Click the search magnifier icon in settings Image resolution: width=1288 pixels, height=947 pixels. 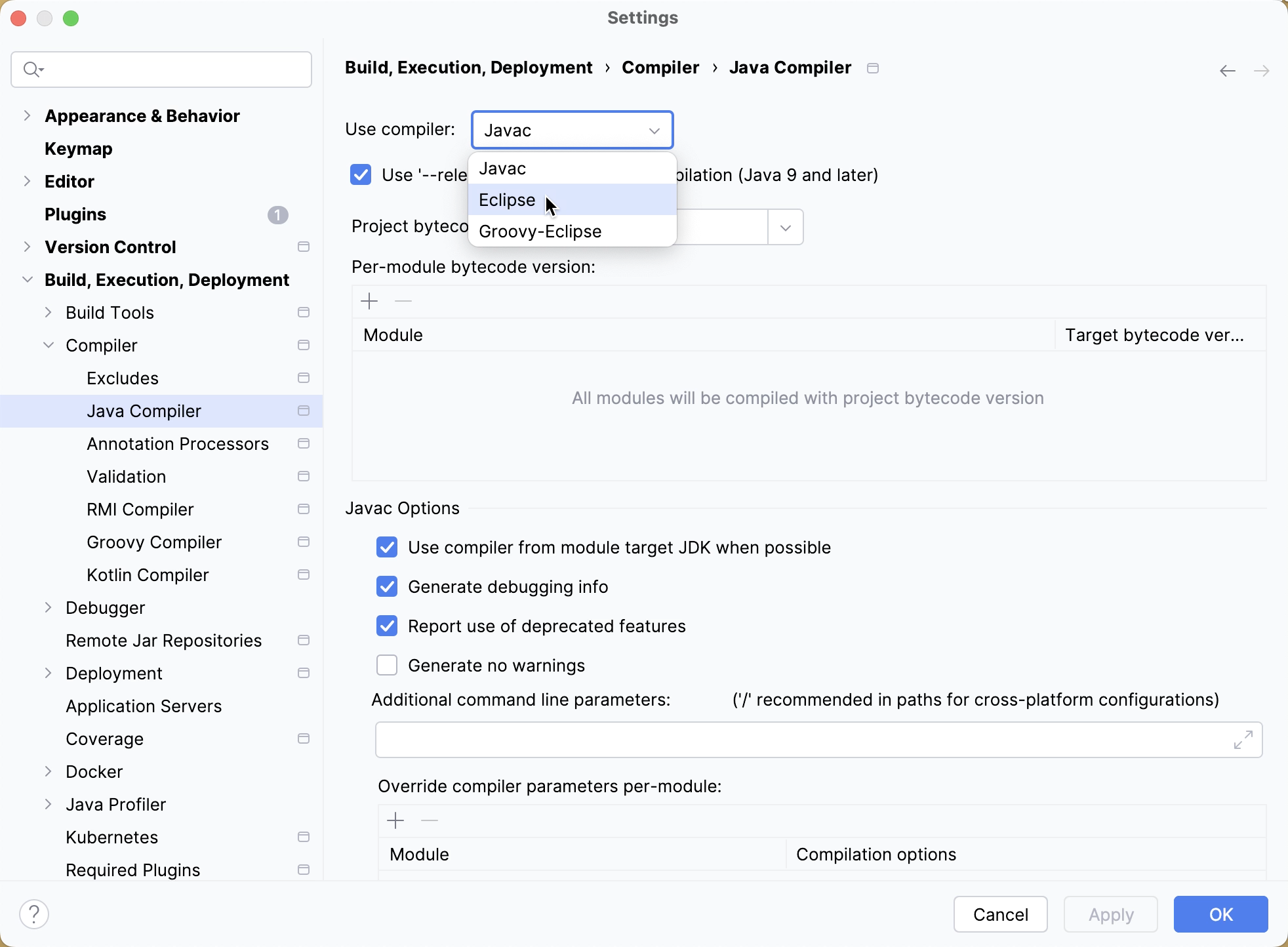pyautogui.click(x=33, y=69)
